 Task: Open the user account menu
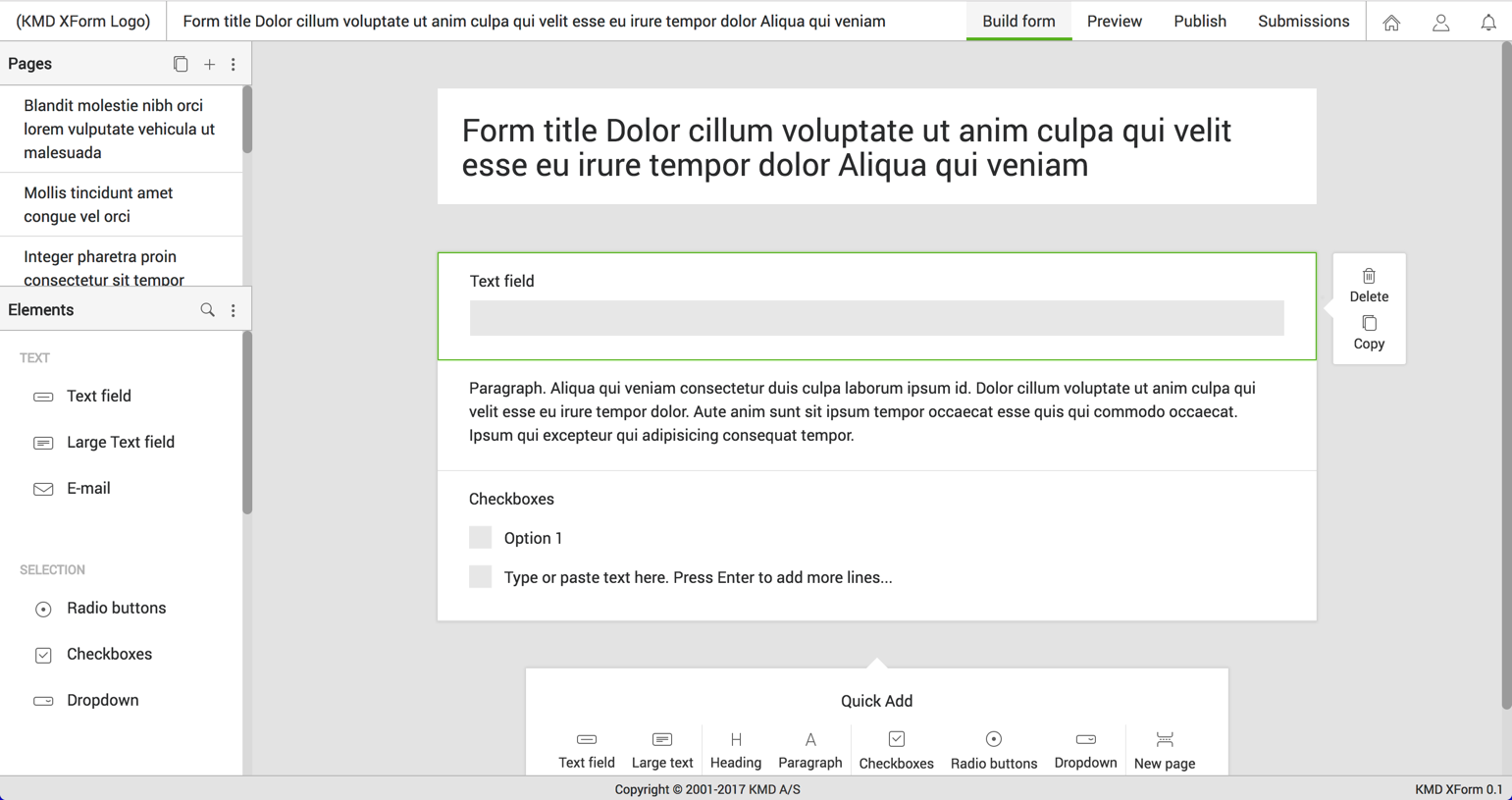pyautogui.click(x=1440, y=22)
